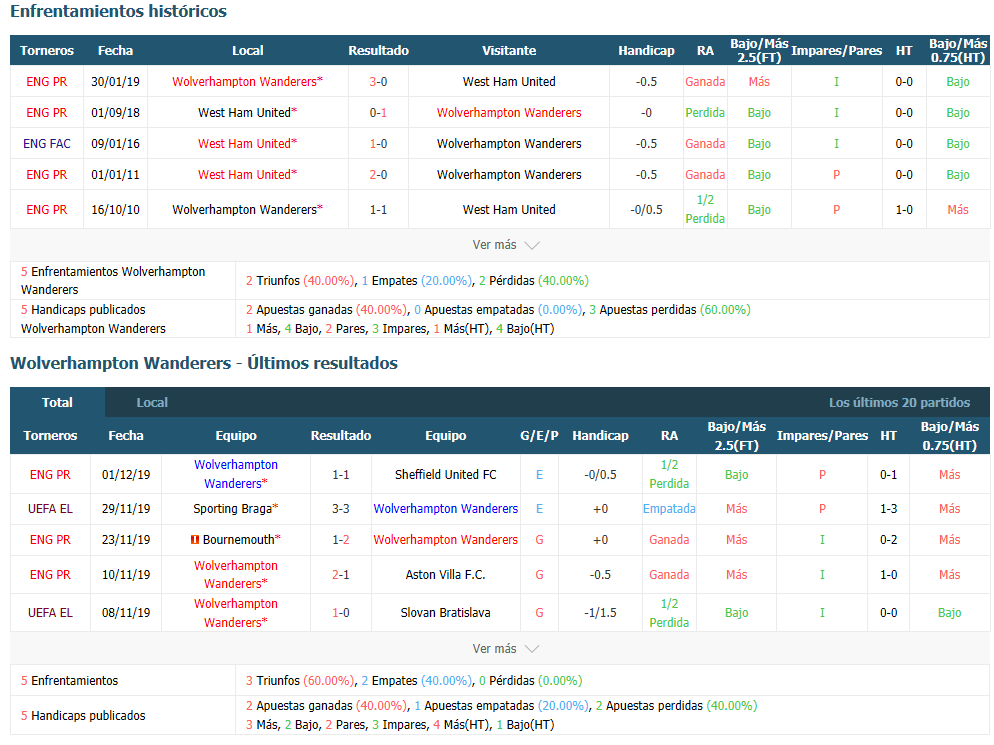
Task: Open ENG PR tournament on 01/12/19 row
Action: [50, 474]
